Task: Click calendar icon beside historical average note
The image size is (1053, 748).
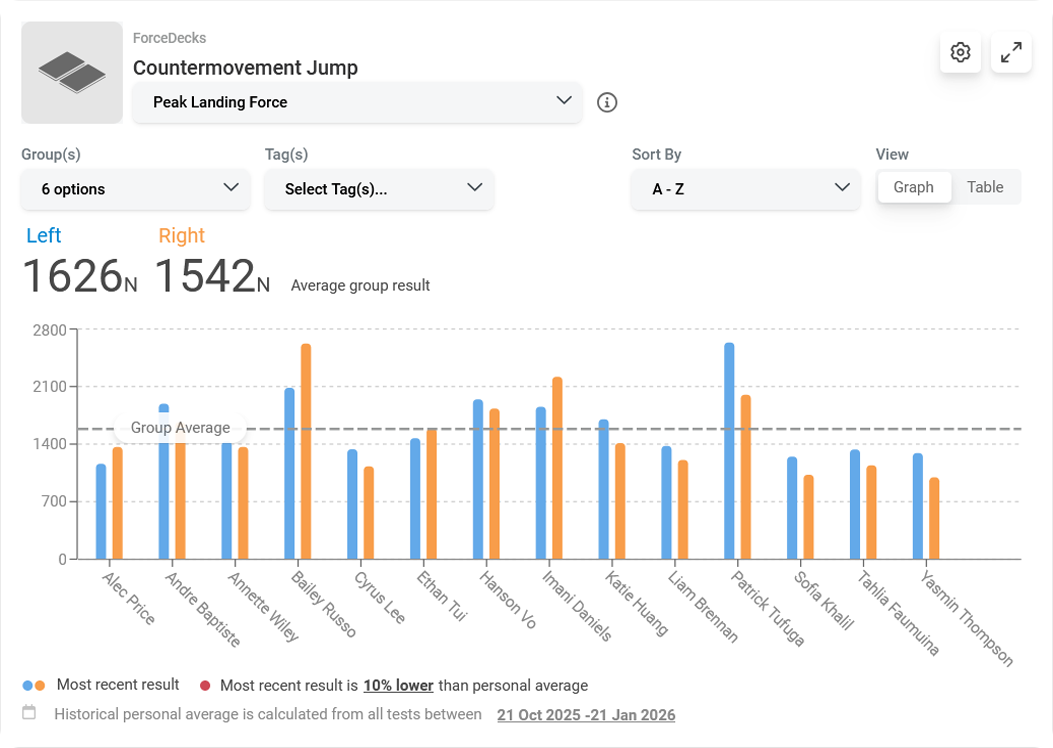Action: [29, 712]
